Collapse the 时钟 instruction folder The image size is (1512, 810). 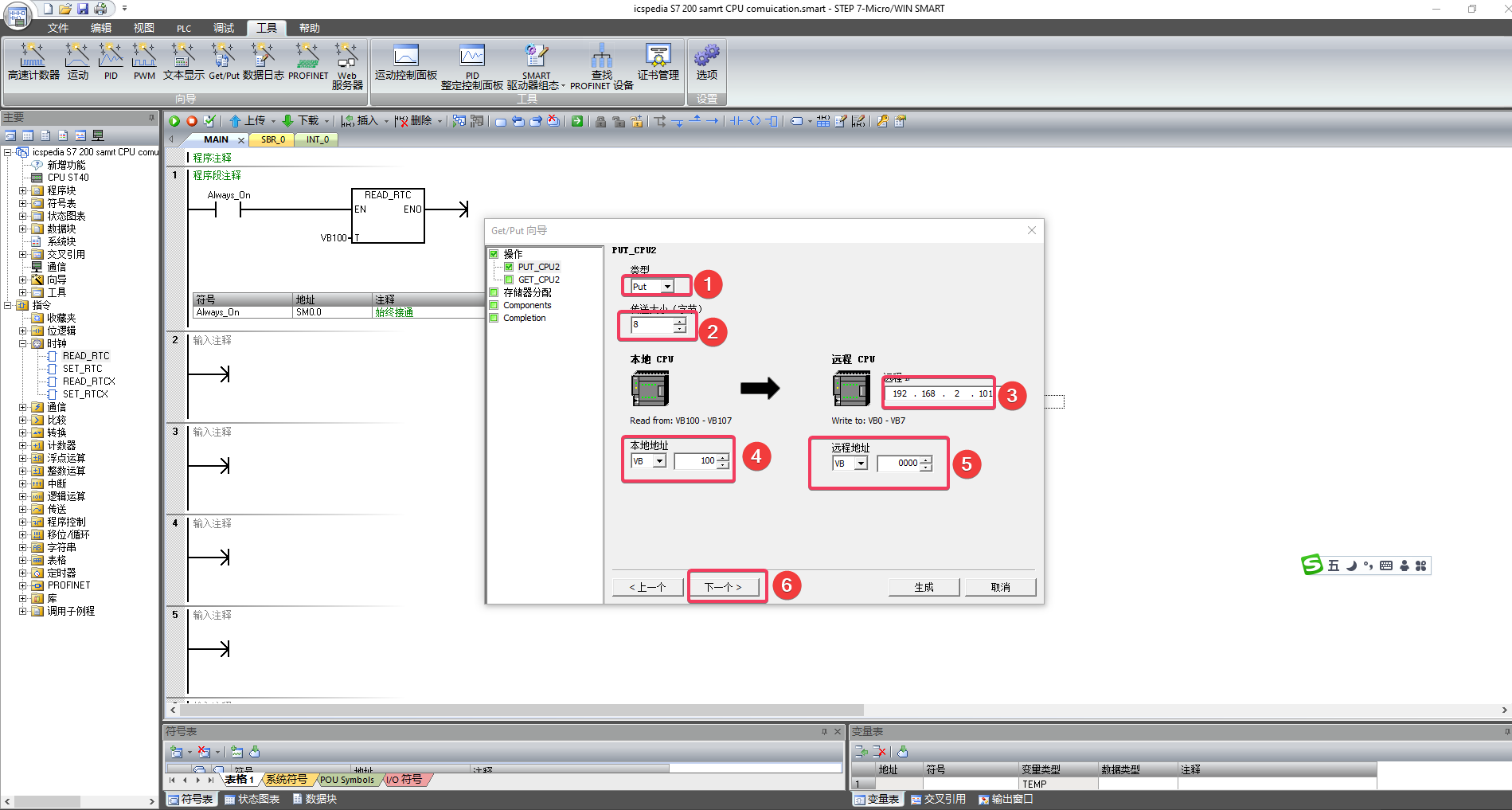pos(23,343)
